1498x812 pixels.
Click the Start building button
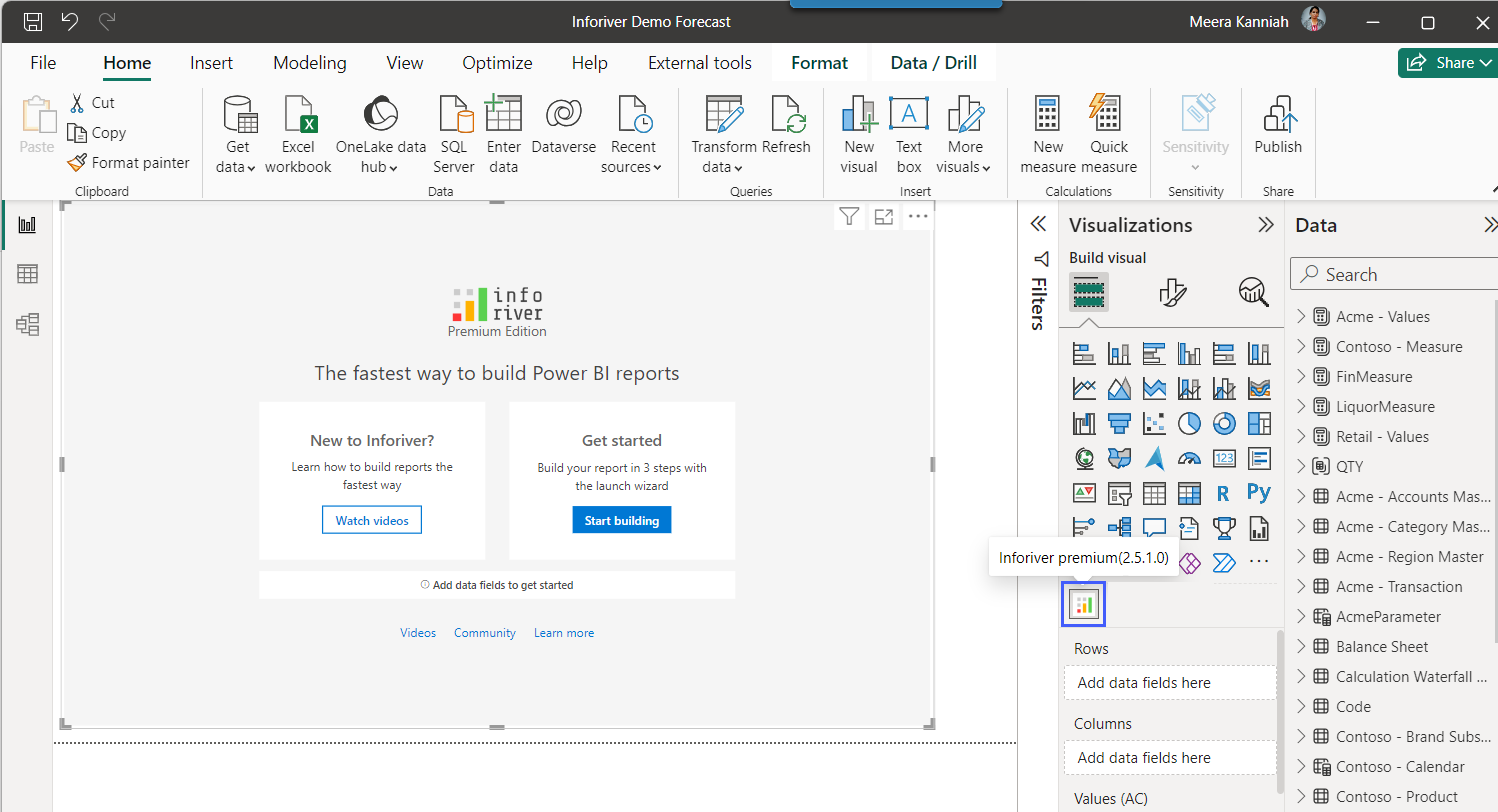tap(622, 520)
